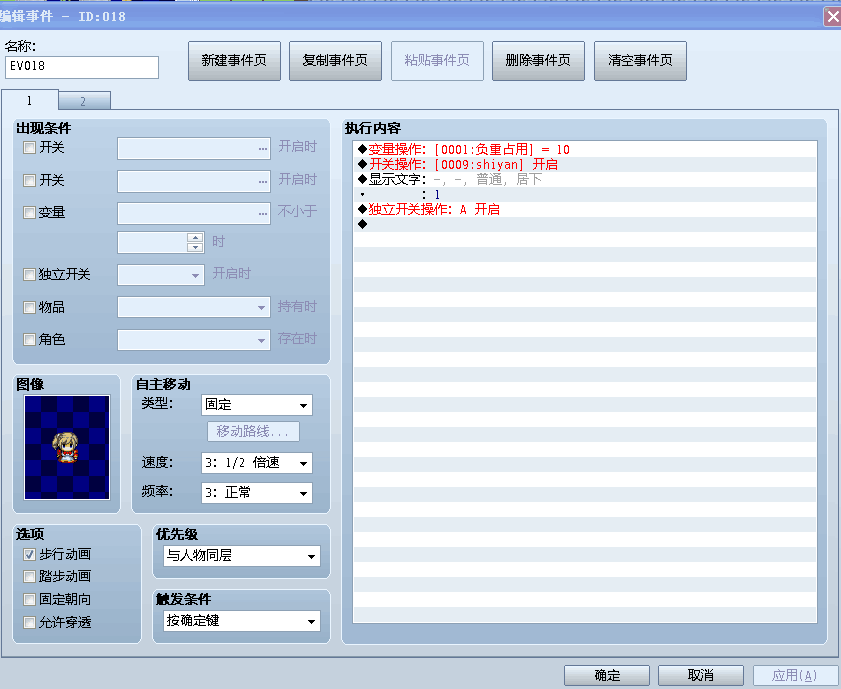Select the 独立开关操作 A 开启 command line
The height and width of the screenshot is (689, 841).
pos(585,210)
